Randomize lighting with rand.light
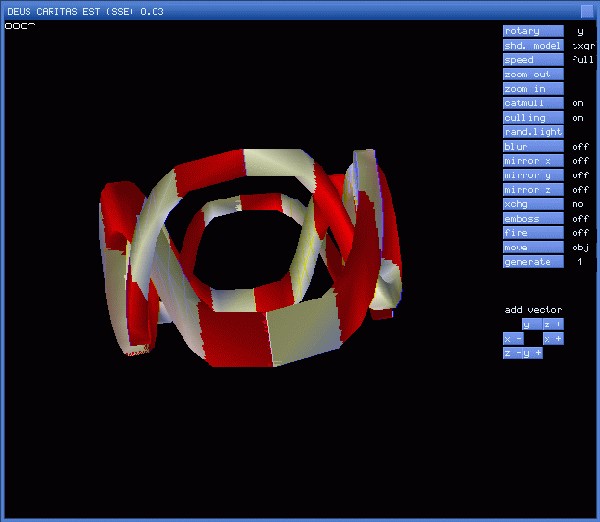This screenshot has height=522, width=600. pos(533,132)
